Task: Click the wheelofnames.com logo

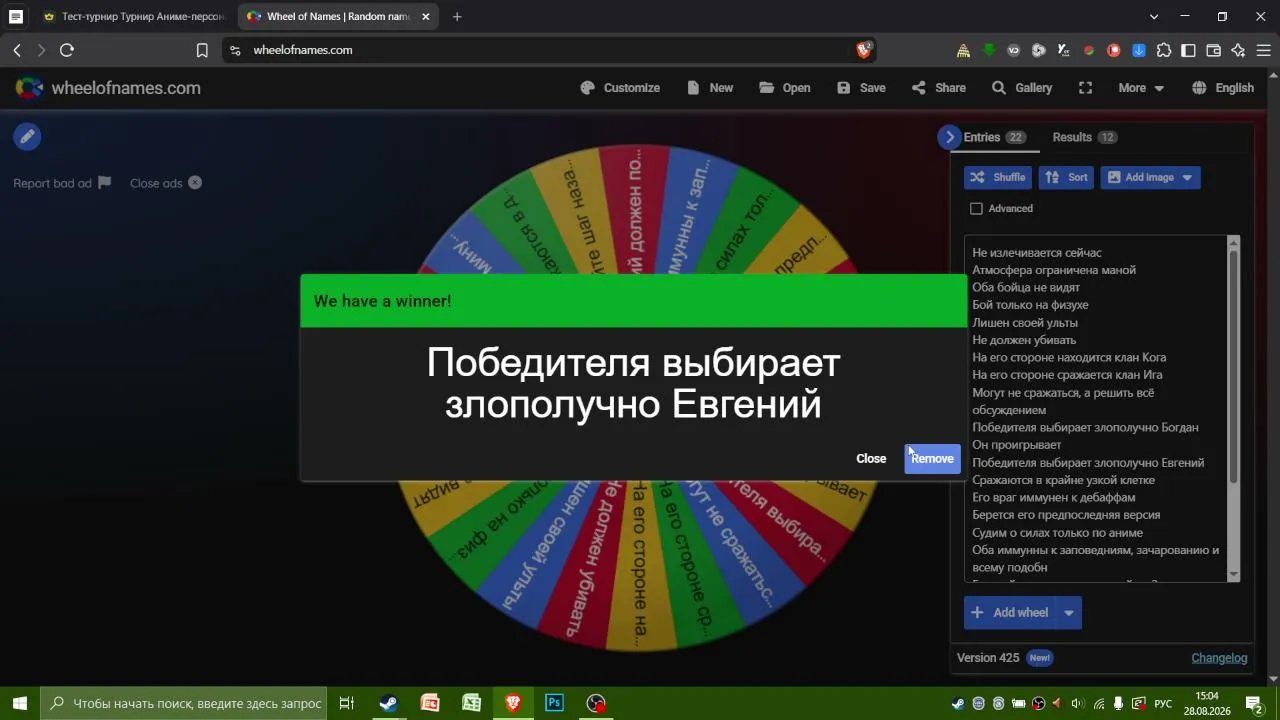Action: (108, 88)
